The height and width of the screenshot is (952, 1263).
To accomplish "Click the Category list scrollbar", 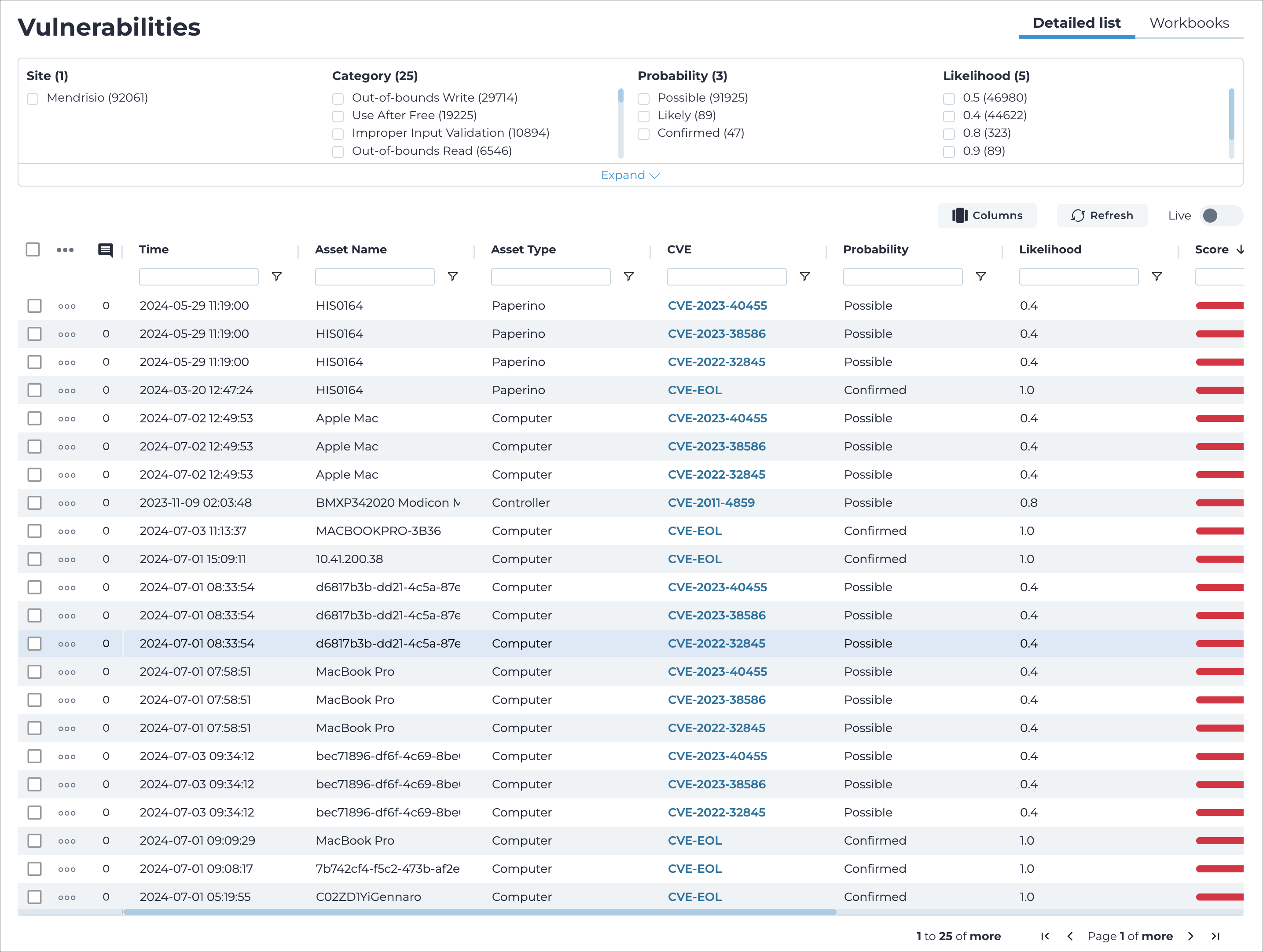I will pyautogui.click(x=620, y=95).
